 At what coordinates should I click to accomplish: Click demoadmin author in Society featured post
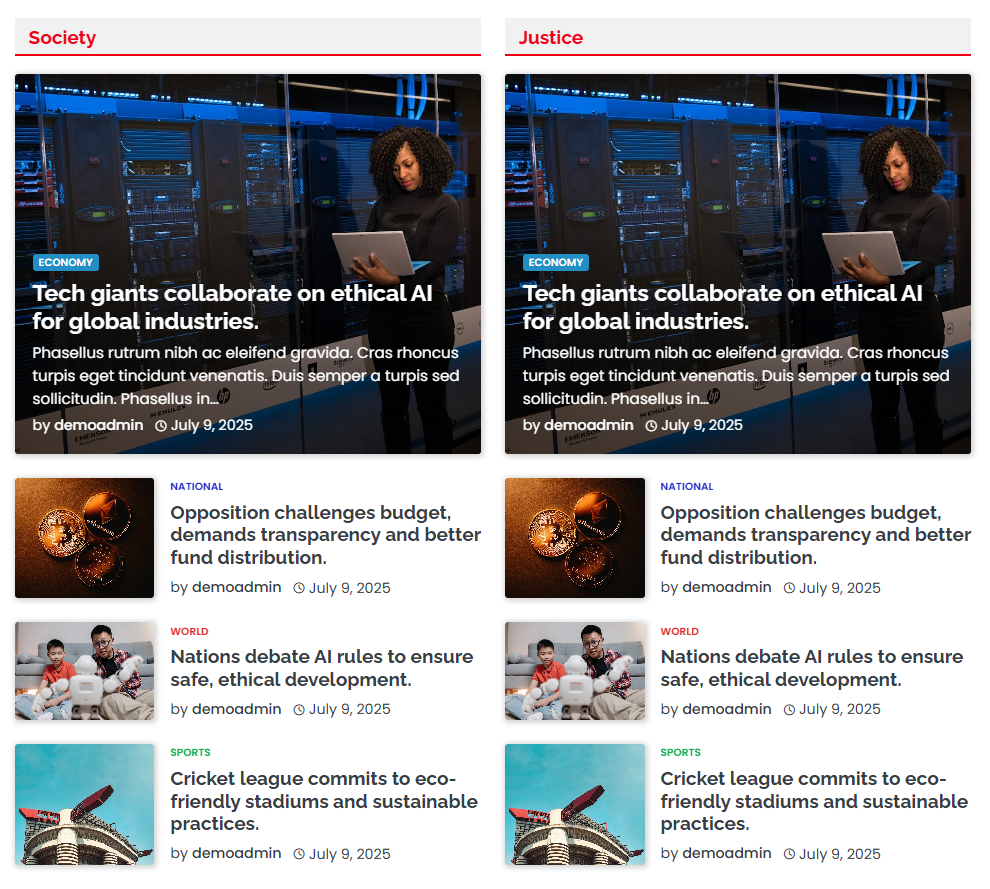pyautogui.click(x=98, y=425)
